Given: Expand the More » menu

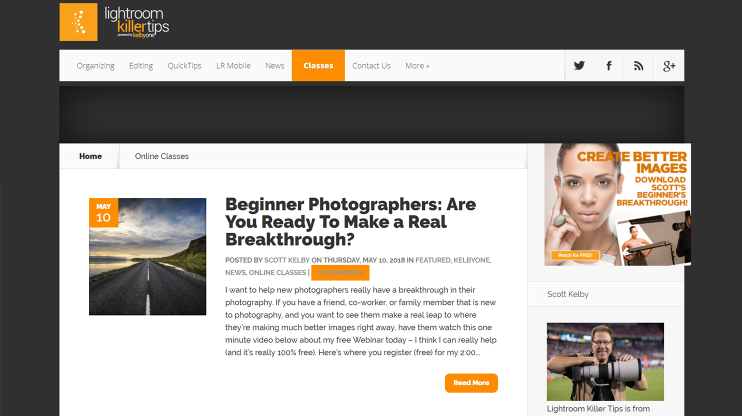Looking at the screenshot, I should click(x=417, y=66).
